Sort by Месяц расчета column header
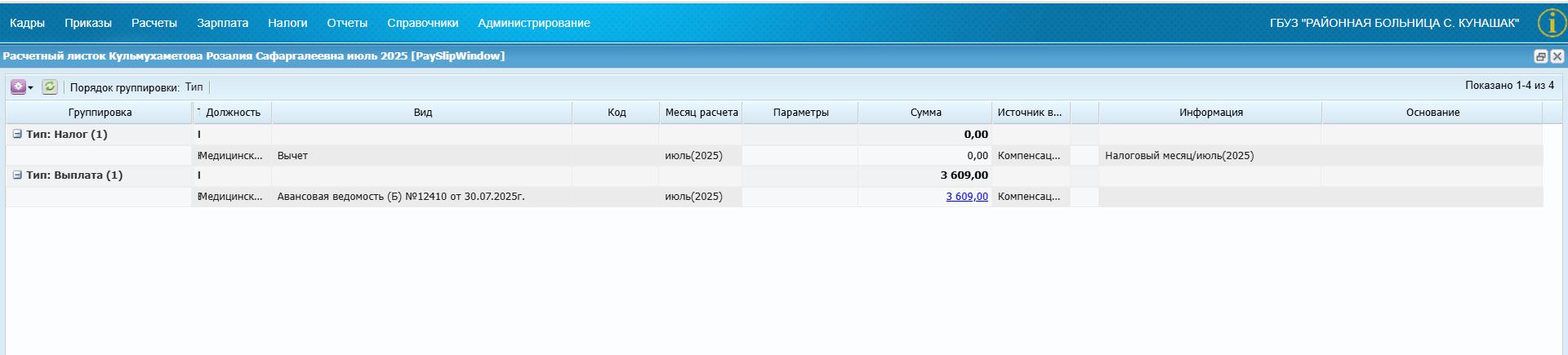The height and width of the screenshot is (355, 1568). (x=701, y=113)
